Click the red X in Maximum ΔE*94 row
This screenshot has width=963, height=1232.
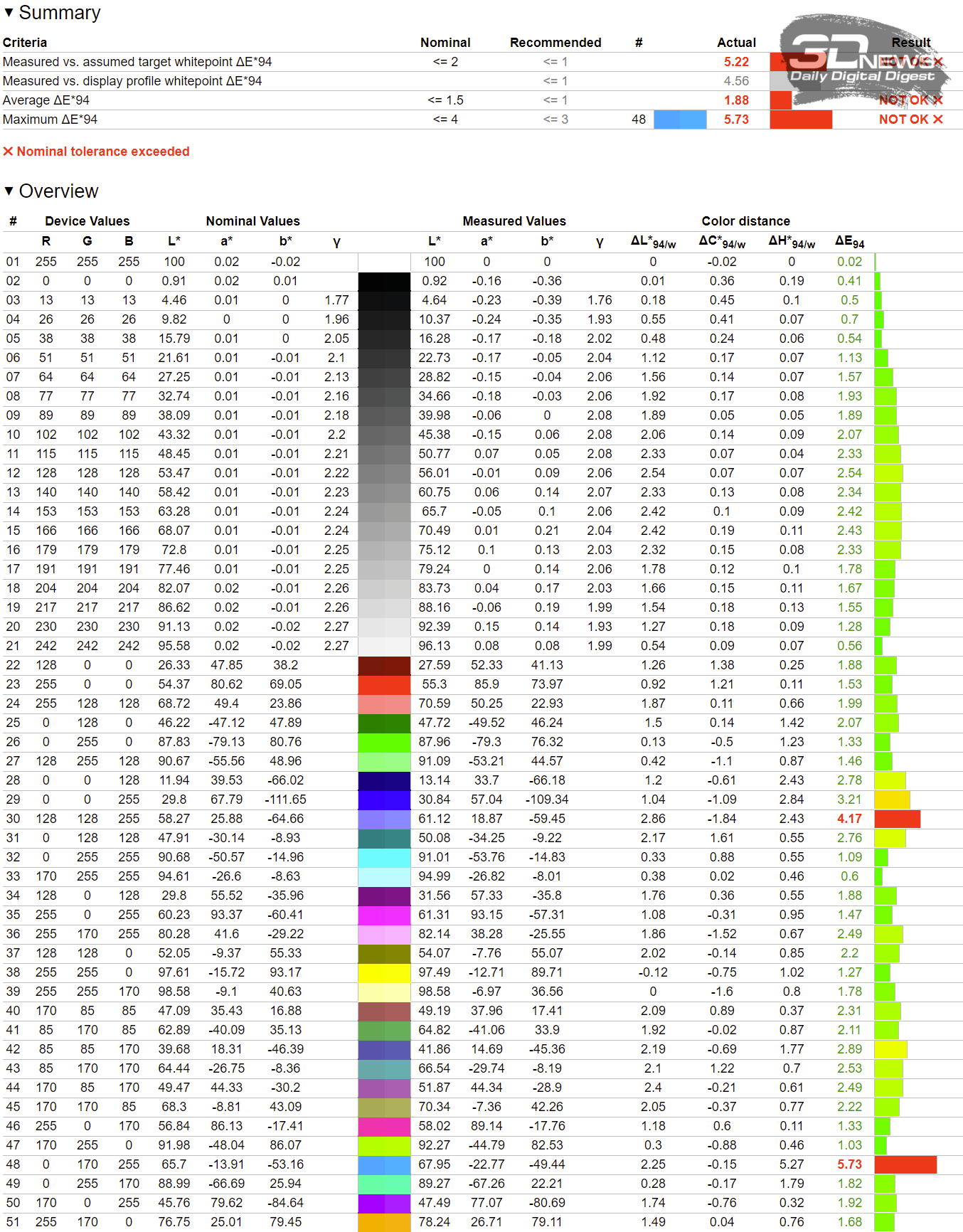(937, 120)
